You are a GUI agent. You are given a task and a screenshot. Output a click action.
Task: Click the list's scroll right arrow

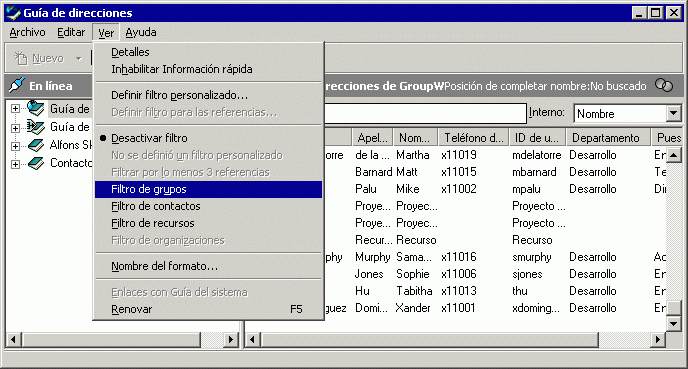[x=658, y=339]
